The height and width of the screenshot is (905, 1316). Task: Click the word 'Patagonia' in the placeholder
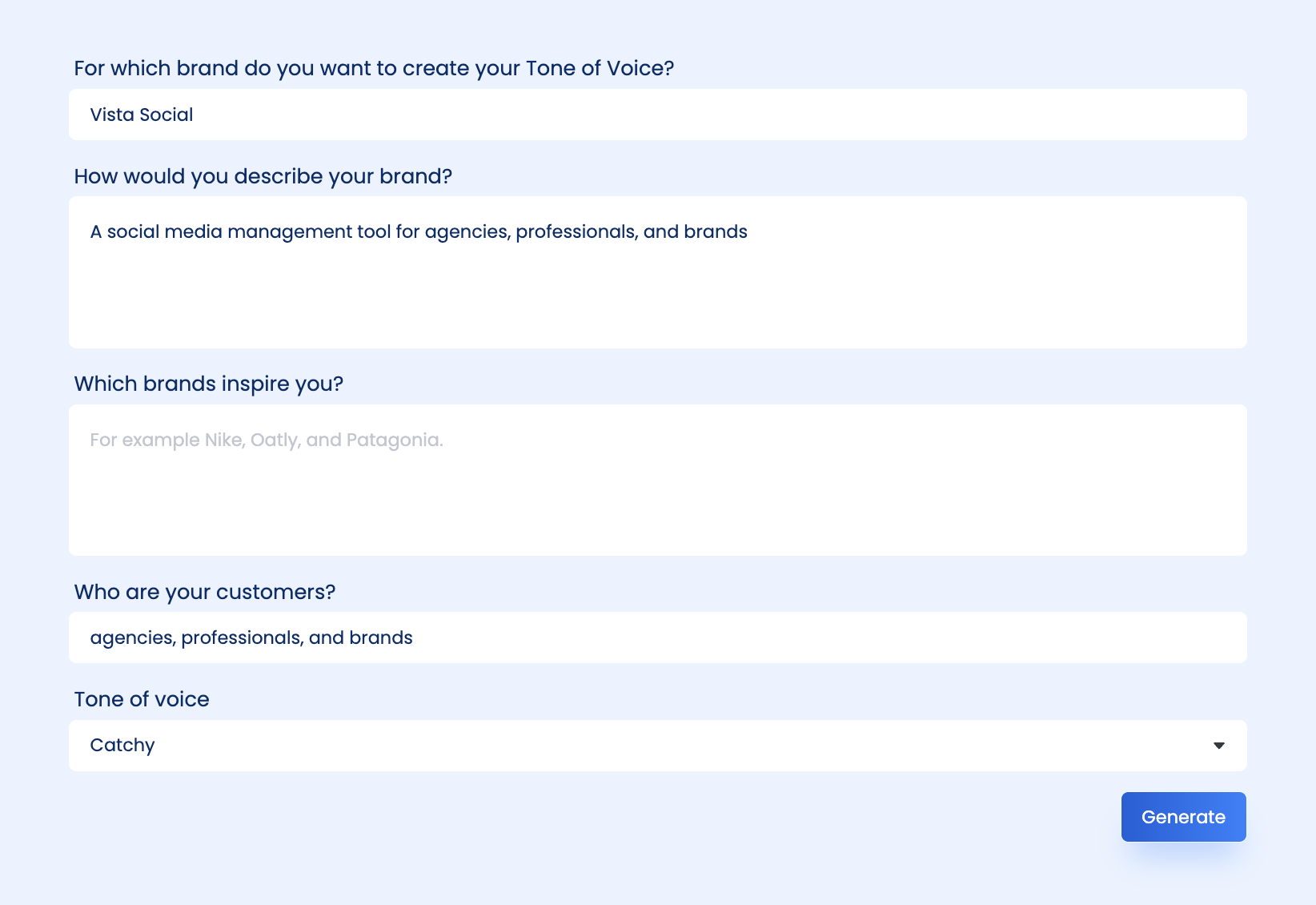pos(393,440)
